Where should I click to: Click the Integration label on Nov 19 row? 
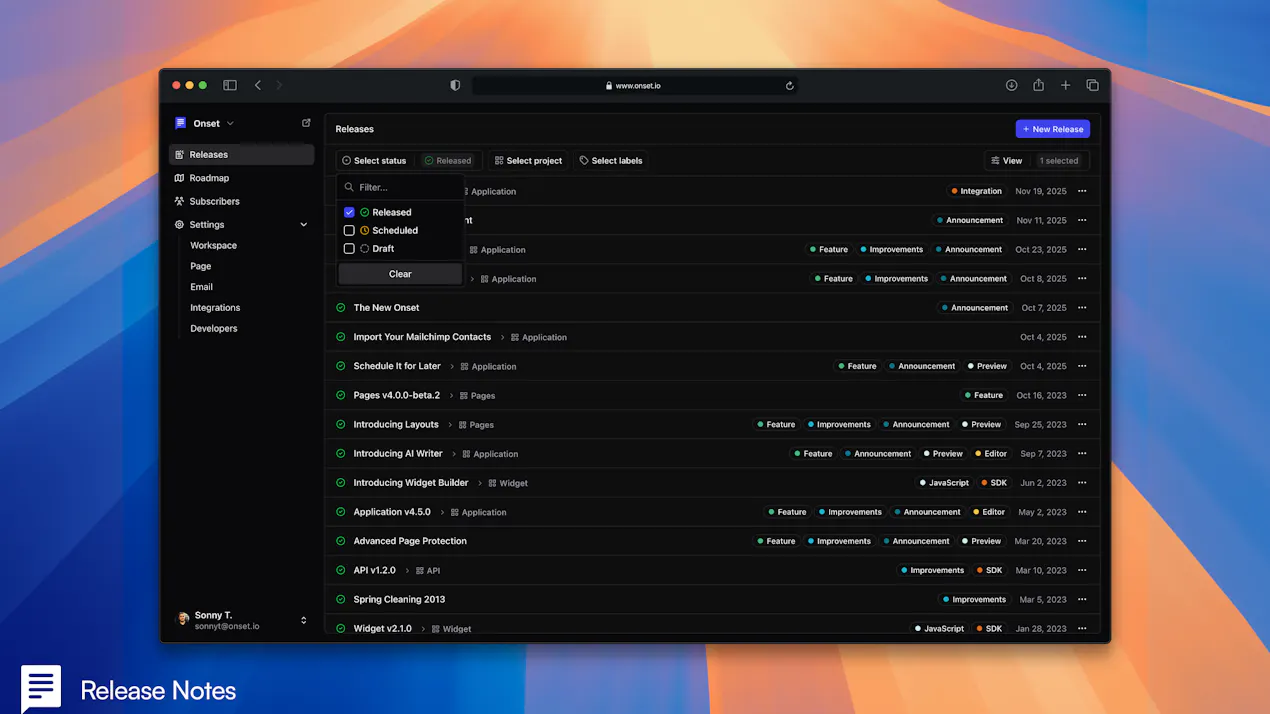[977, 191]
